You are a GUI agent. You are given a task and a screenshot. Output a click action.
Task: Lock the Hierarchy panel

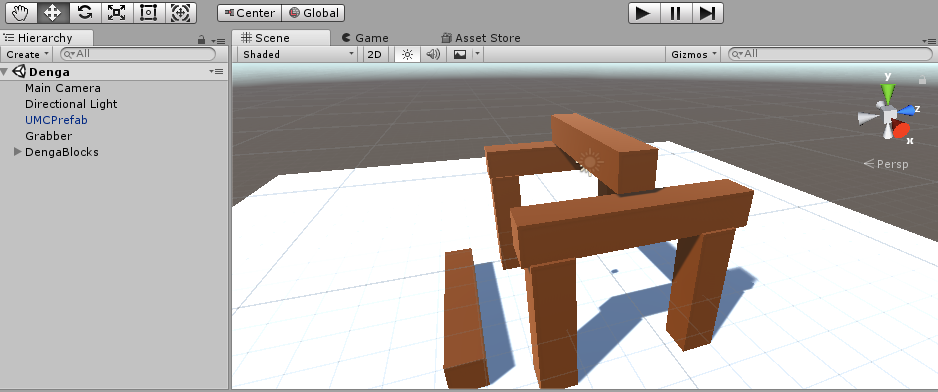coord(202,40)
